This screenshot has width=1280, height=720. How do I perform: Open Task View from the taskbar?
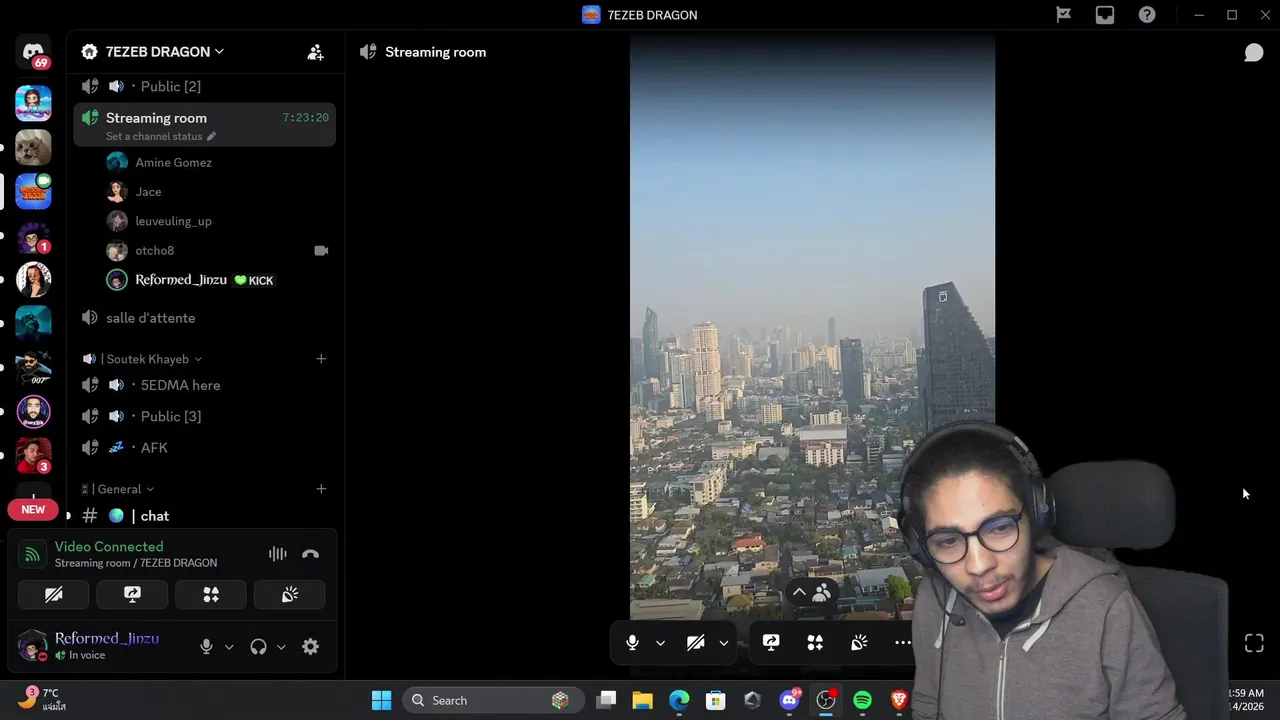606,700
